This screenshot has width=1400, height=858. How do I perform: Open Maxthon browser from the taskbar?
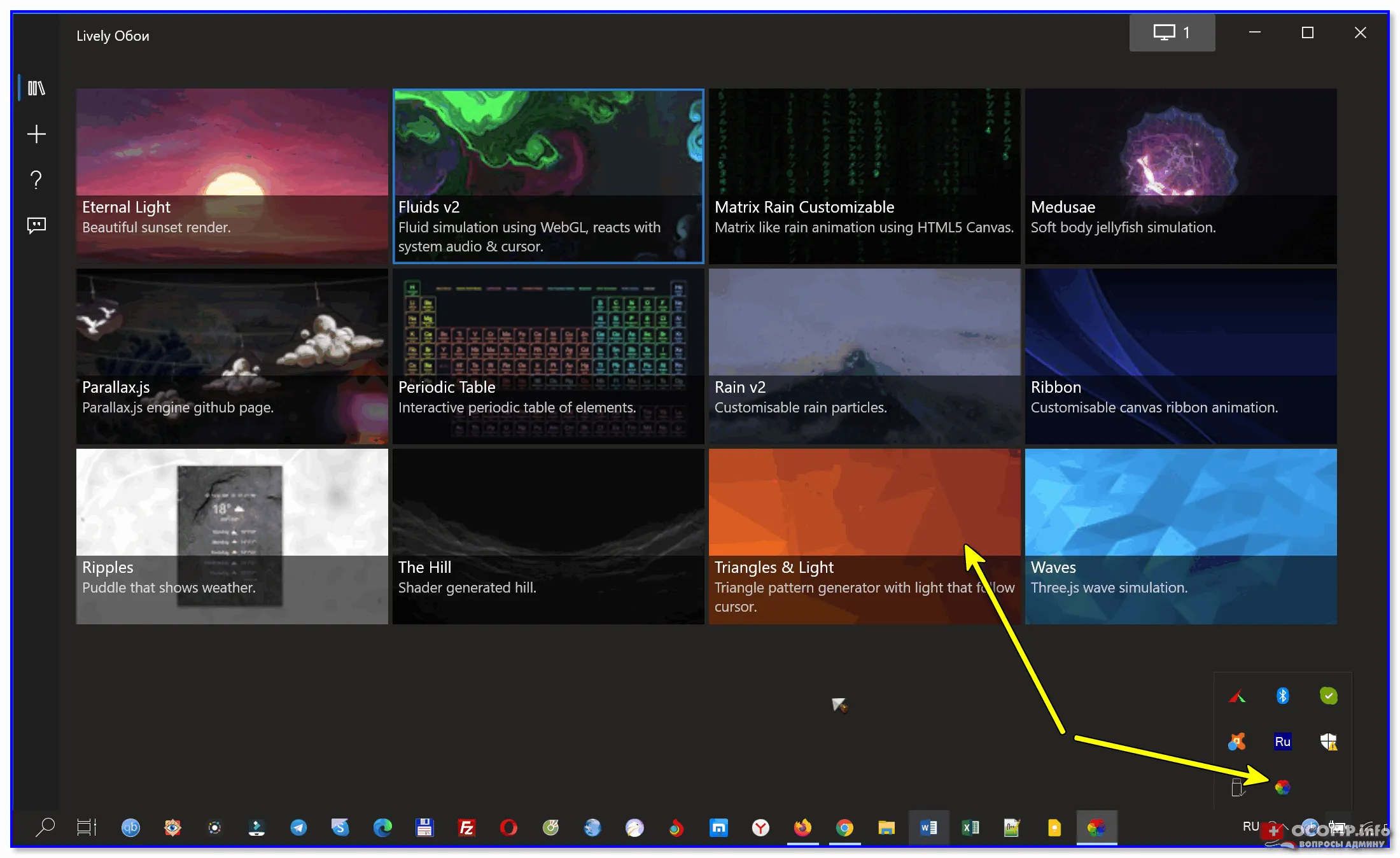click(718, 827)
